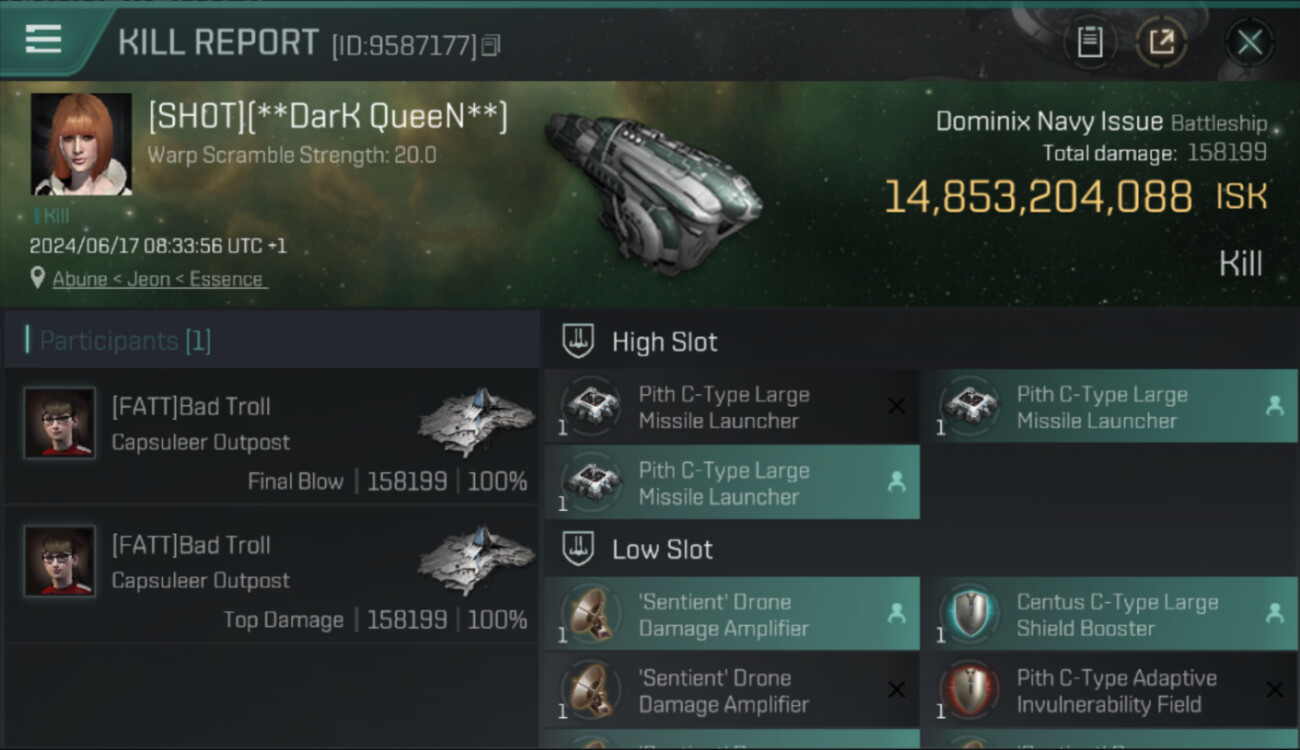This screenshot has height=750, width=1300.
Task: Close the kill report window
Action: [x=1249, y=42]
